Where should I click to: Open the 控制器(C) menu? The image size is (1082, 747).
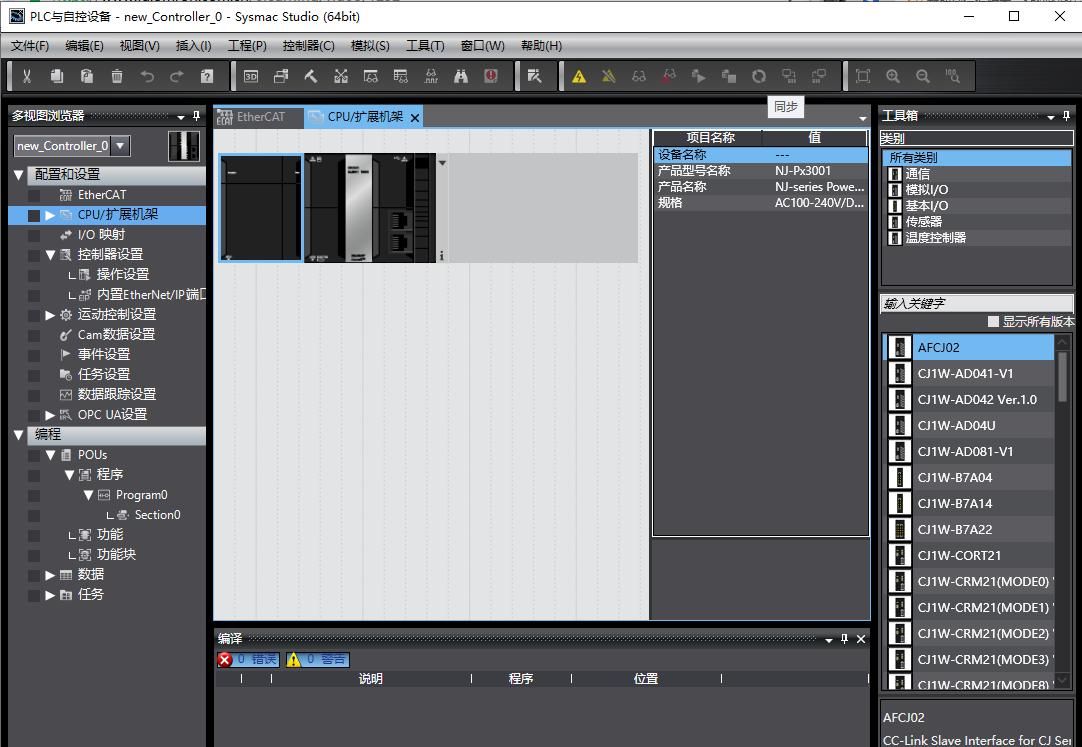pyautogui.click(x=308, y=45)
